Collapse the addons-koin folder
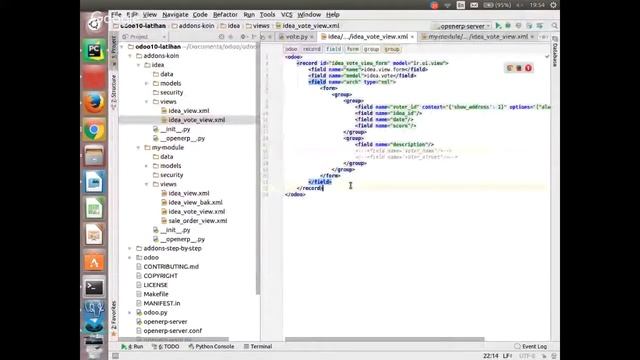This screenshot has height=360, width=640. [130, 56]
